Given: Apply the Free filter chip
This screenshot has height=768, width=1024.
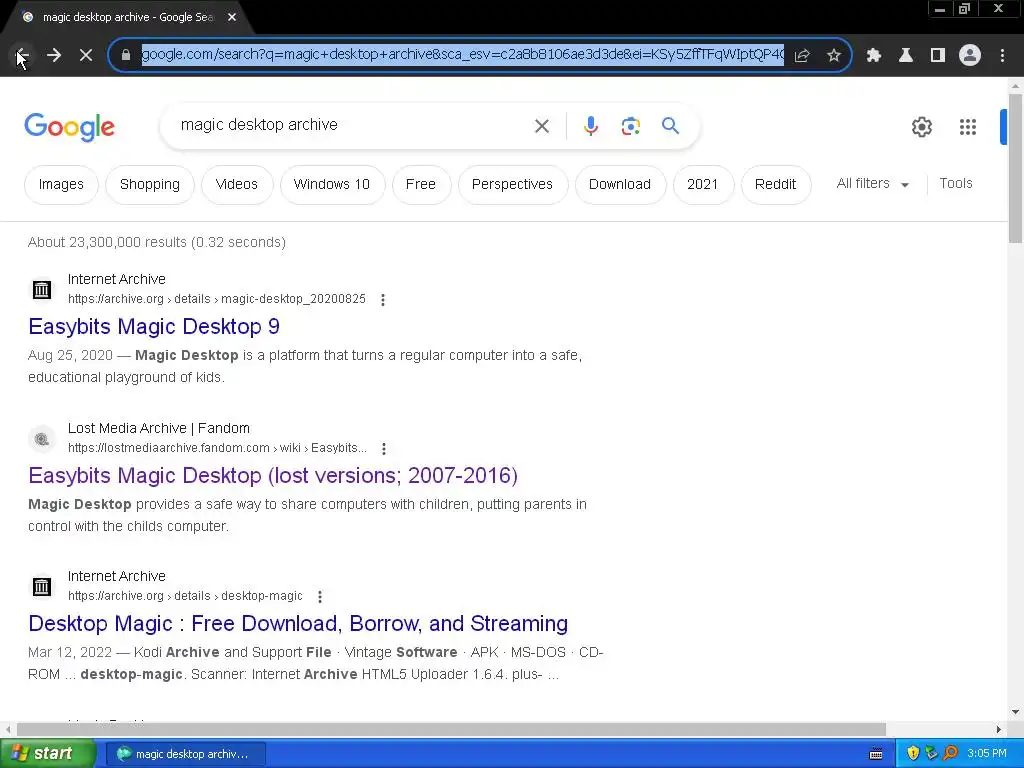Looking at the screenshot, I should coord(421,184).
